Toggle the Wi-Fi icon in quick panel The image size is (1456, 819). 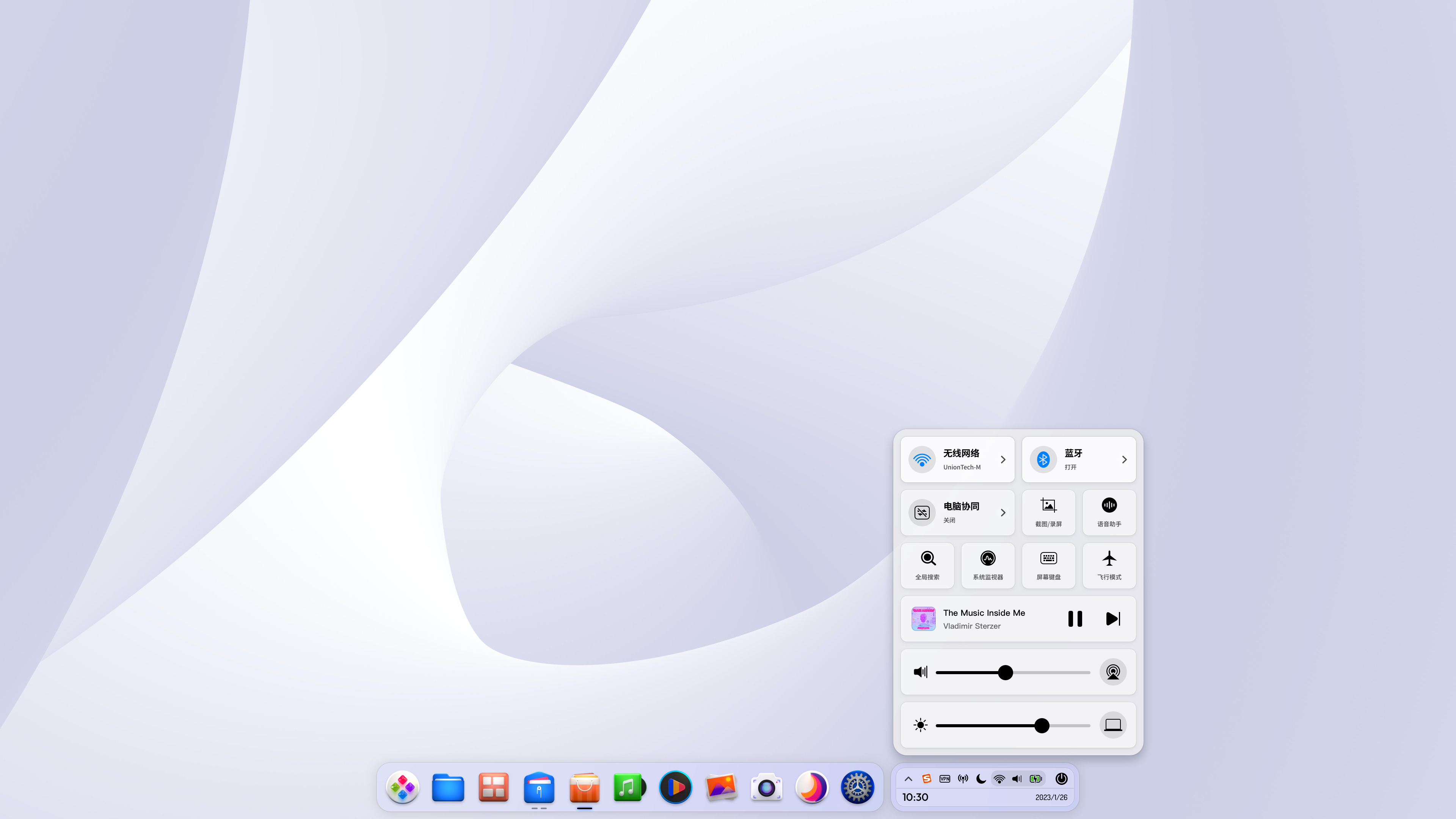point(922,460)
